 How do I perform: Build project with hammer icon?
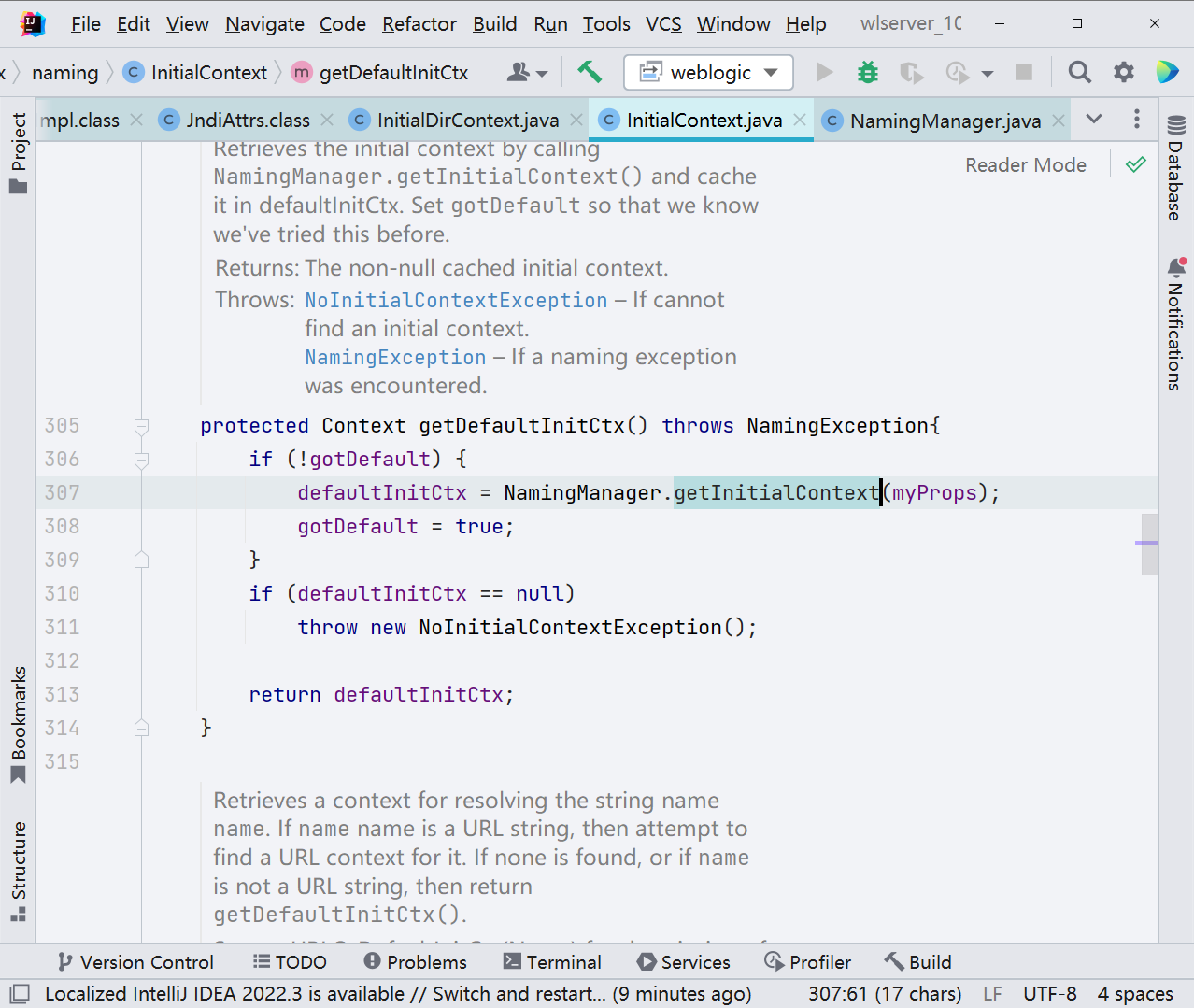(x=590, y=72)
